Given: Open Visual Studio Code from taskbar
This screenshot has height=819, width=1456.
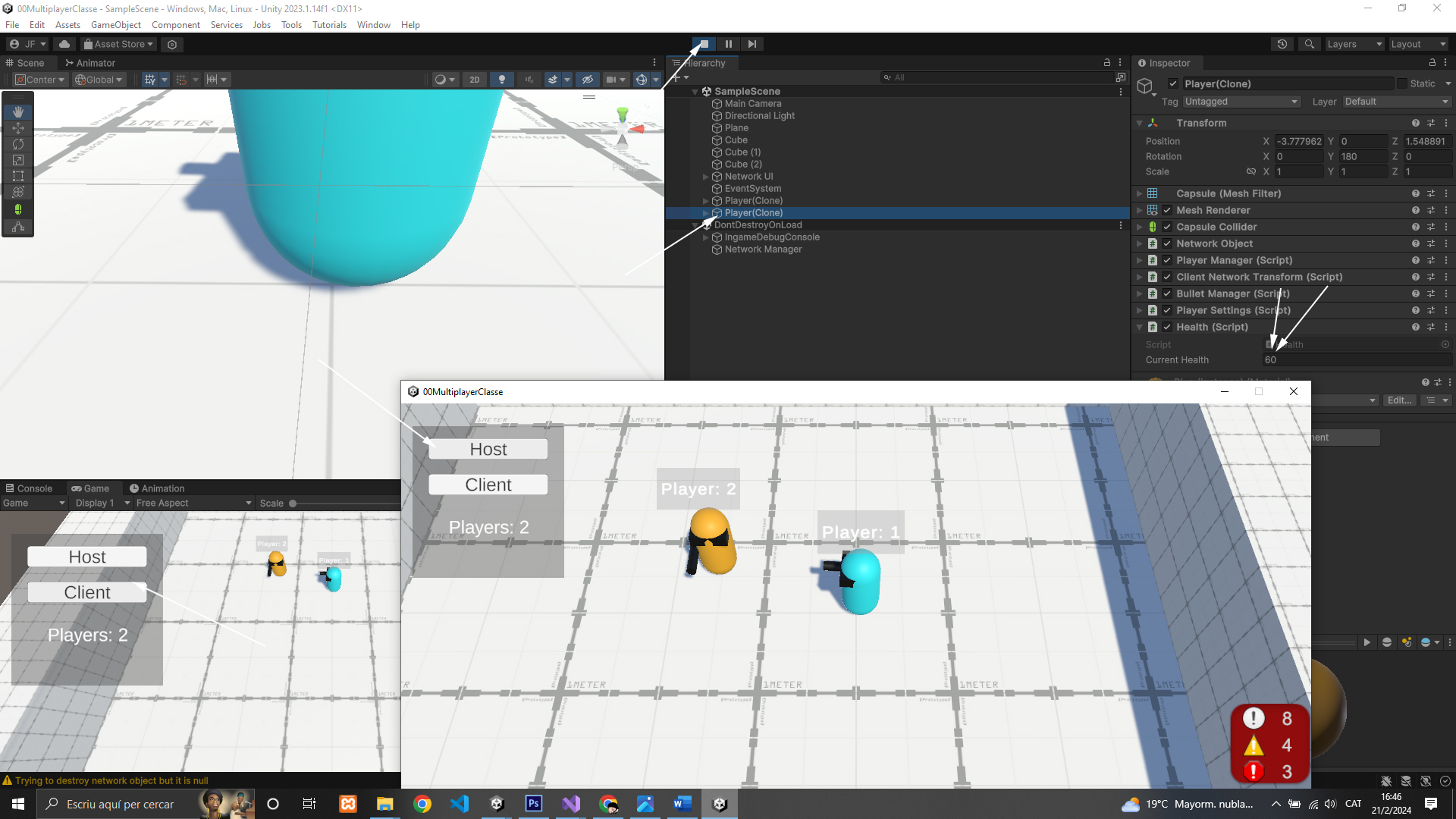Looking at the screenshot, I should (460, 804).
